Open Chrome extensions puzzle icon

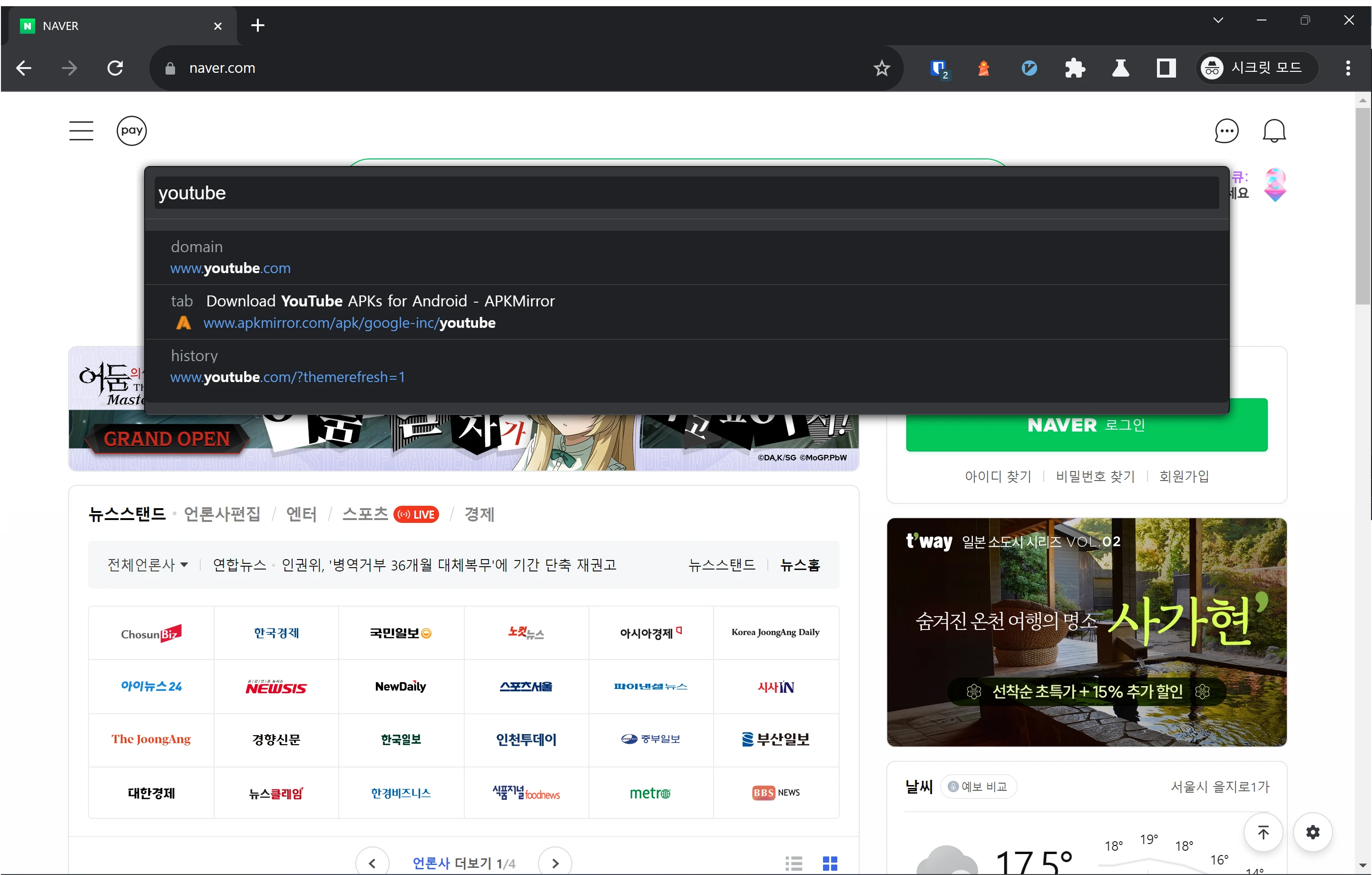tap(1075, 68)
